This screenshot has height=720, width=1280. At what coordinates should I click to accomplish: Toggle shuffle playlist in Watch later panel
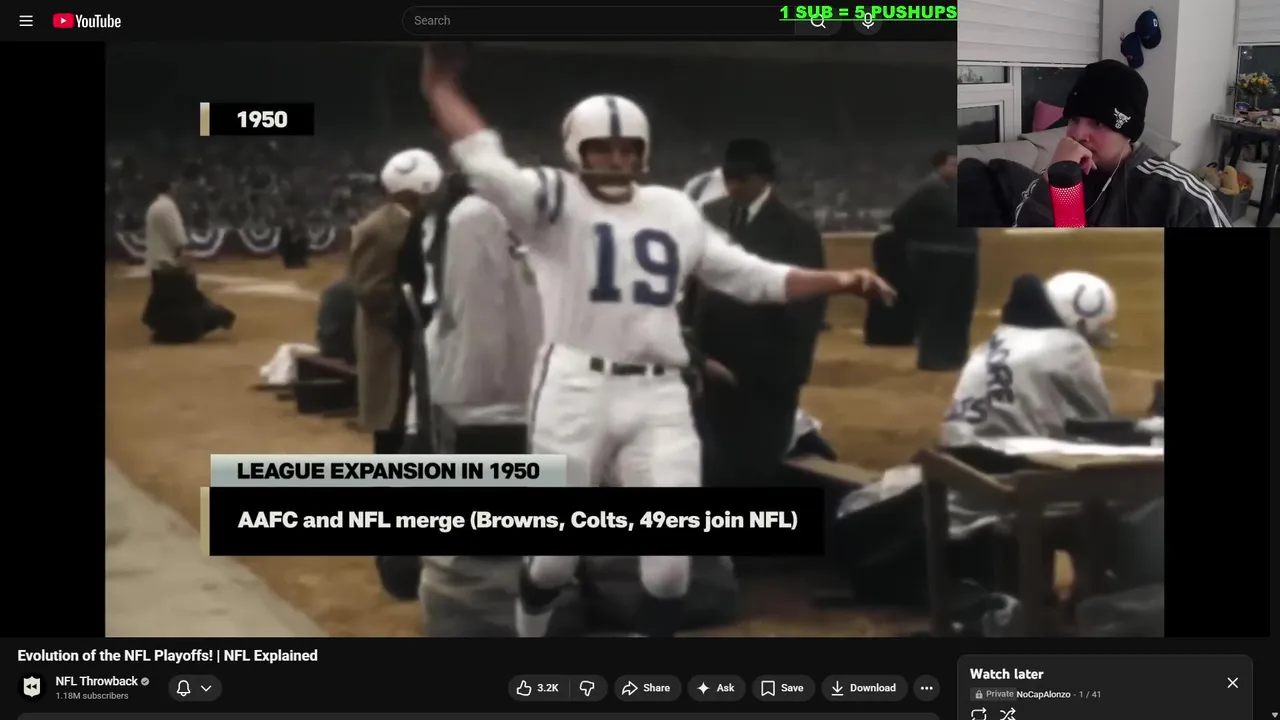tap(1008, 713)
